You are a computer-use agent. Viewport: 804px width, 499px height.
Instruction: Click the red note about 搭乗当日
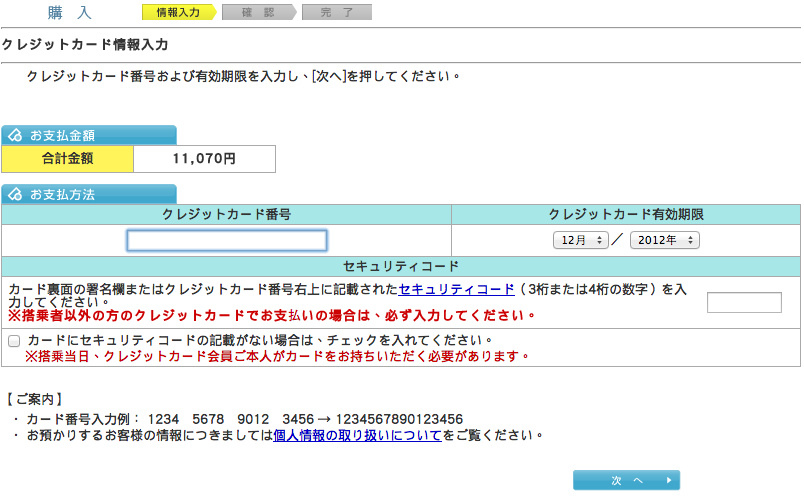[277, 356]
